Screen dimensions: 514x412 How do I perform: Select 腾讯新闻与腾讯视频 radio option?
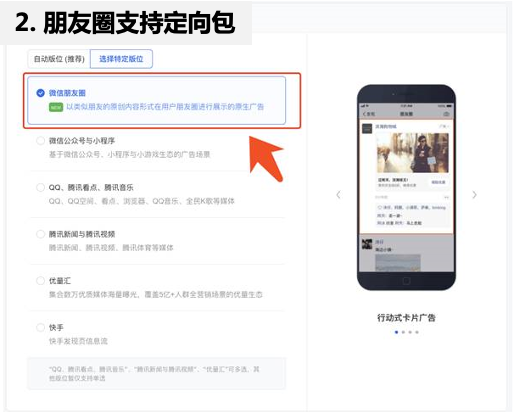[40, 234]
